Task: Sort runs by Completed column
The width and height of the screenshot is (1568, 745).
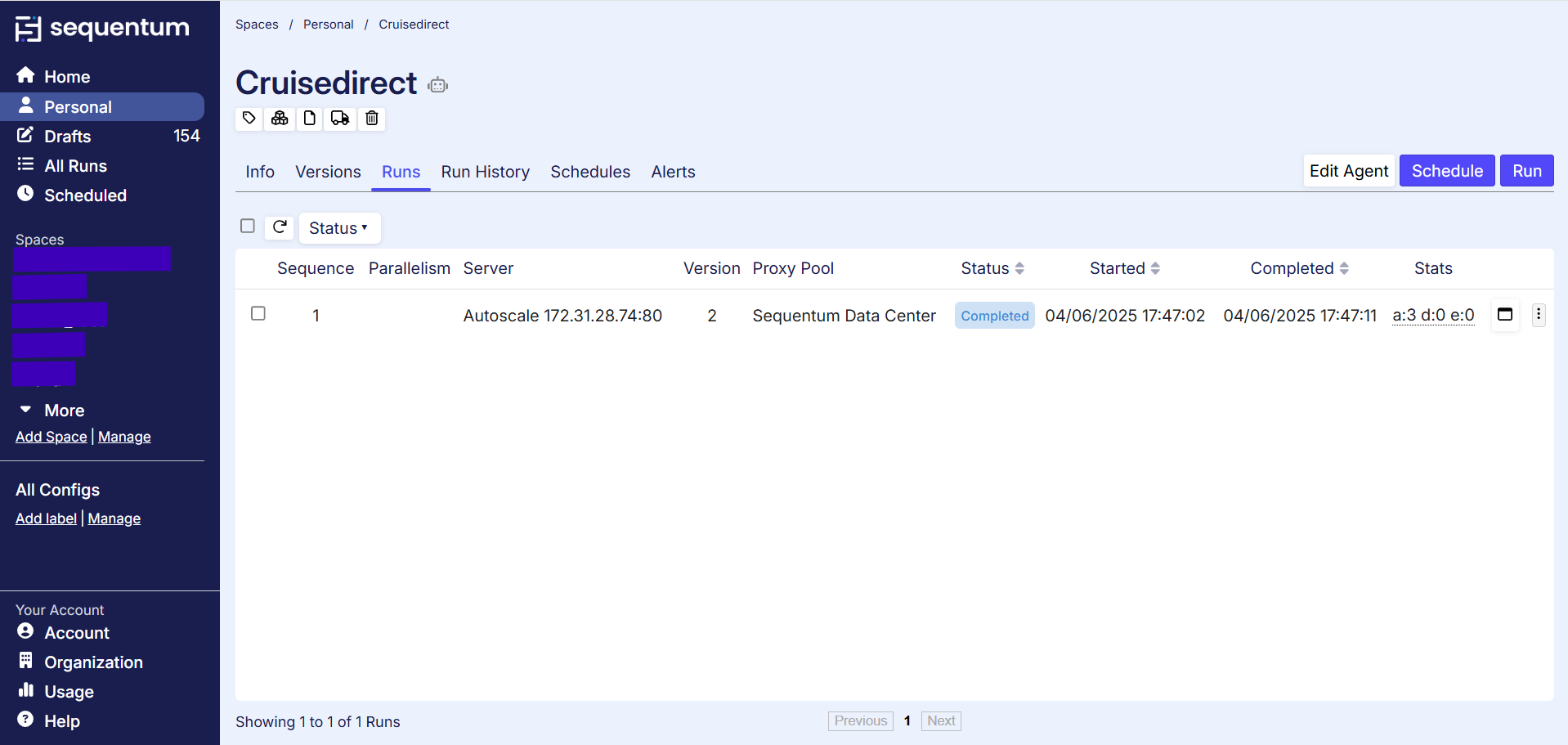Action: [1299, 268]
